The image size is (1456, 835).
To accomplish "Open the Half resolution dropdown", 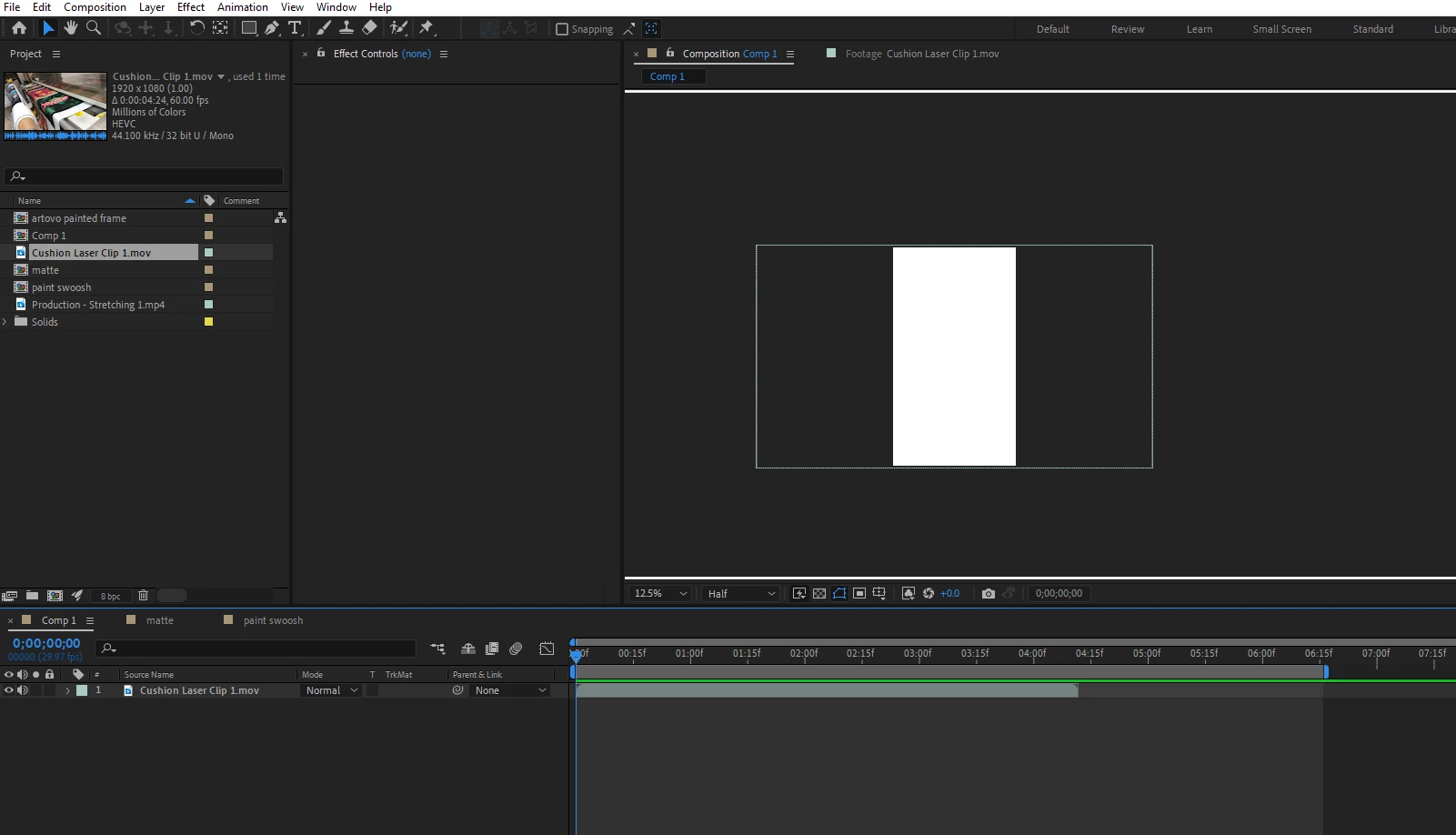I will [x=741, y=593].
